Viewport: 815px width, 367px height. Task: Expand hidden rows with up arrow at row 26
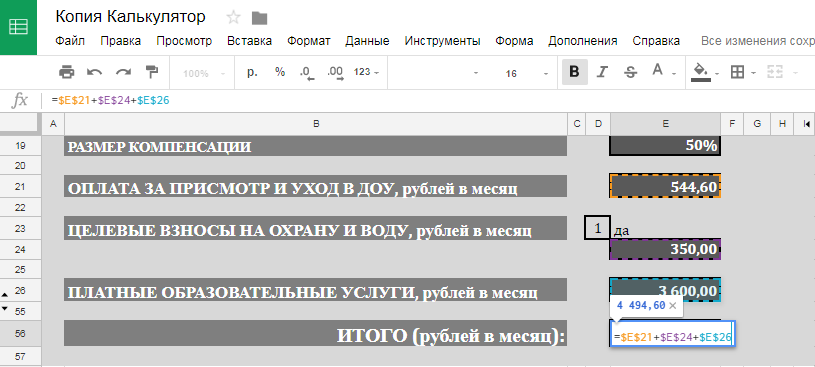[5, 295]
